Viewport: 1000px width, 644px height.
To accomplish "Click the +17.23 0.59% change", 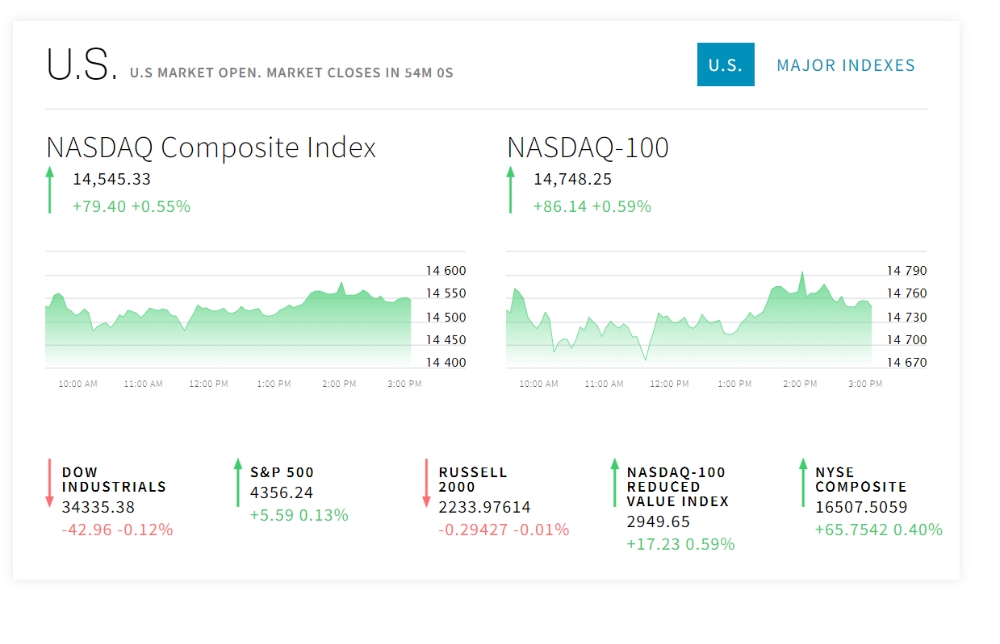I will (680, 545).
